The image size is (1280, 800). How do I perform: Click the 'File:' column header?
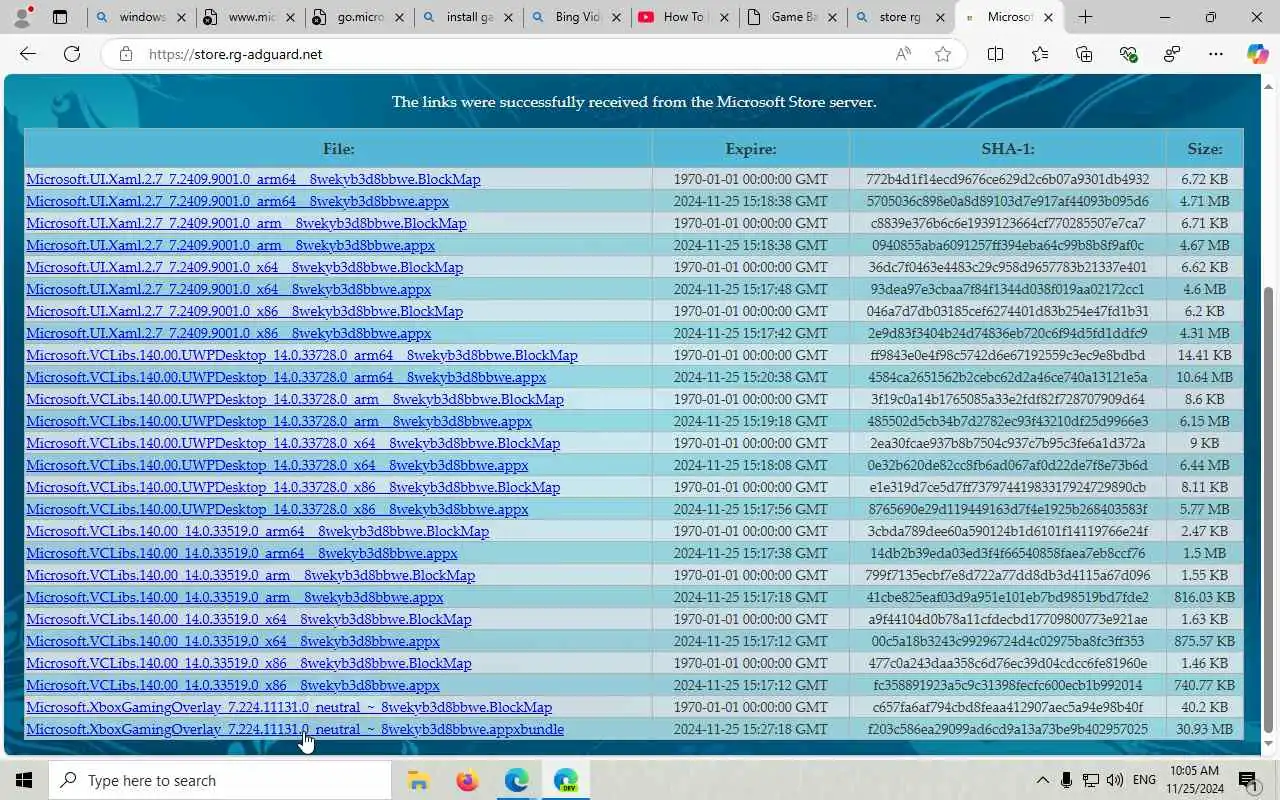[x=338, y=148]
